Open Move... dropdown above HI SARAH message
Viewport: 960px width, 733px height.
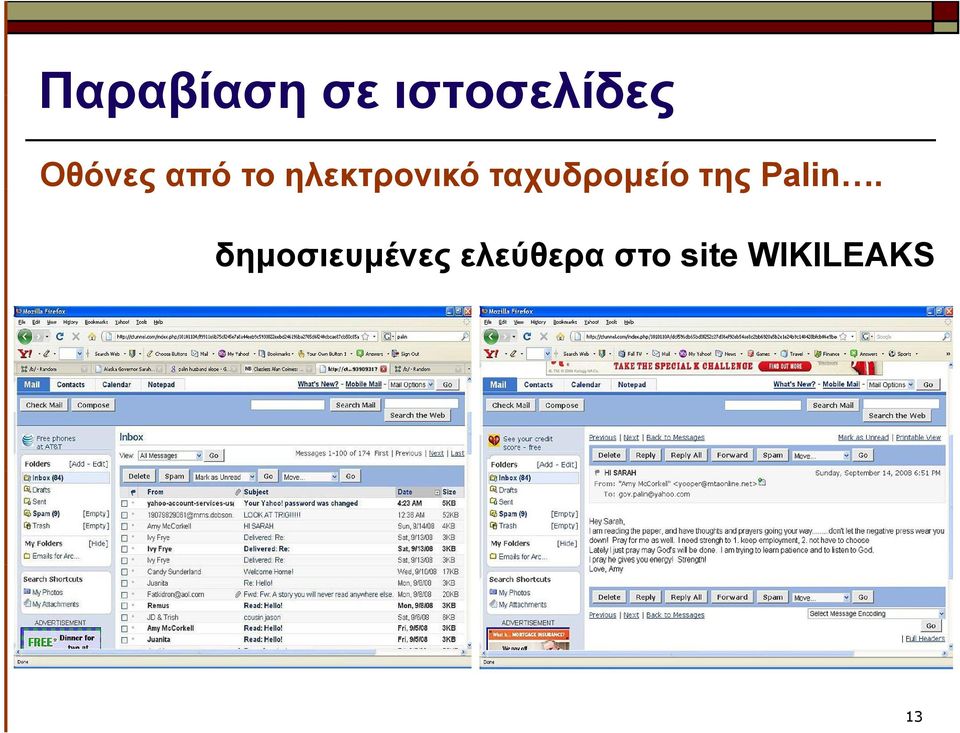821,456
